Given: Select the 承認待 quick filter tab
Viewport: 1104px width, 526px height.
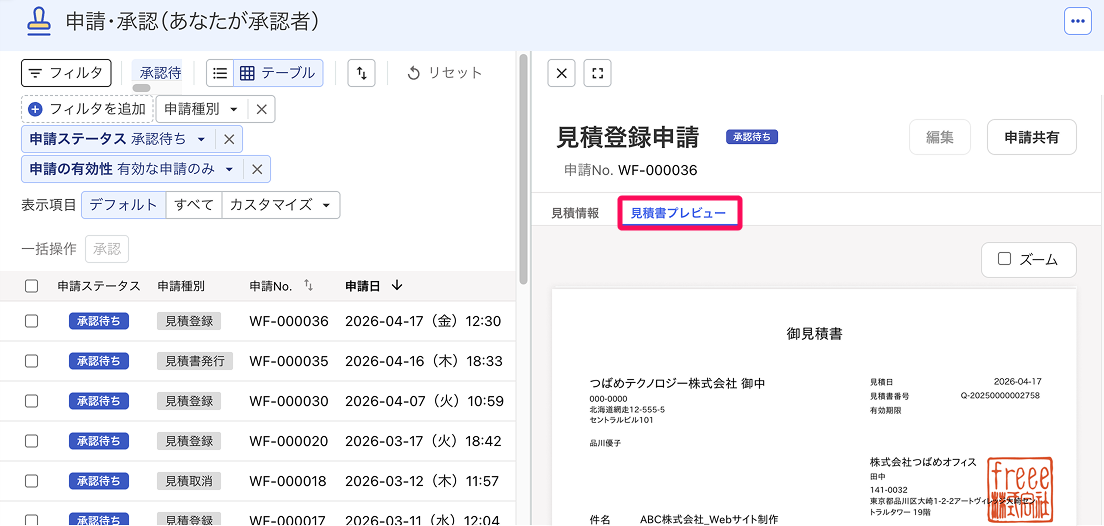Looking at the screenshot, I should [161, 73].
